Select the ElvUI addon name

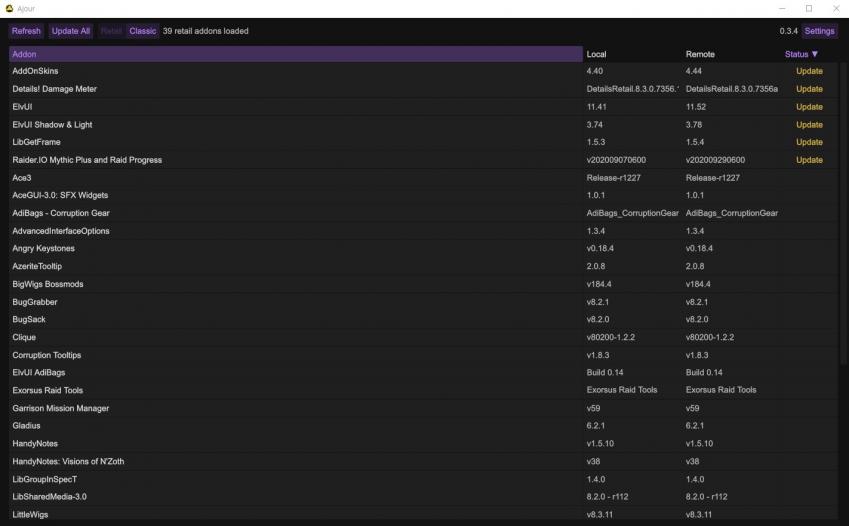pos(22,107)
